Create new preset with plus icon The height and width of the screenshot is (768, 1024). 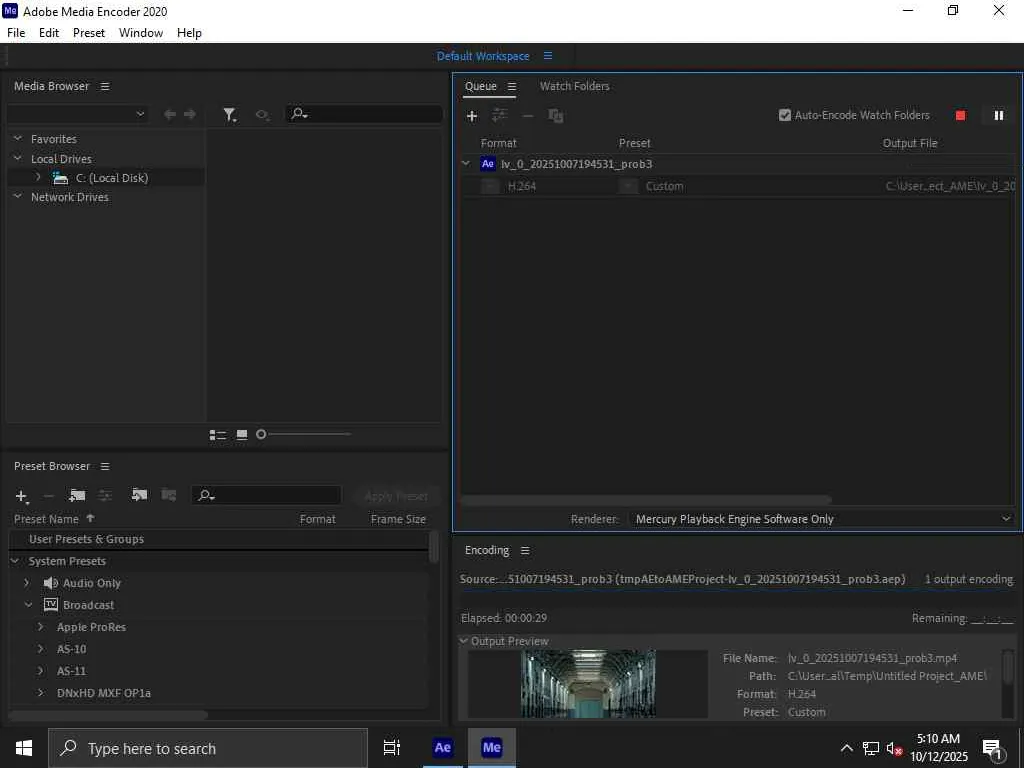pos(21,496)
